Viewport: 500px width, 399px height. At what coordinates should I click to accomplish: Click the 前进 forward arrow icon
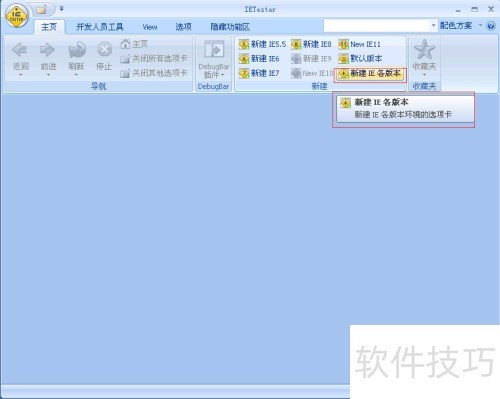(x=47, y=50)
